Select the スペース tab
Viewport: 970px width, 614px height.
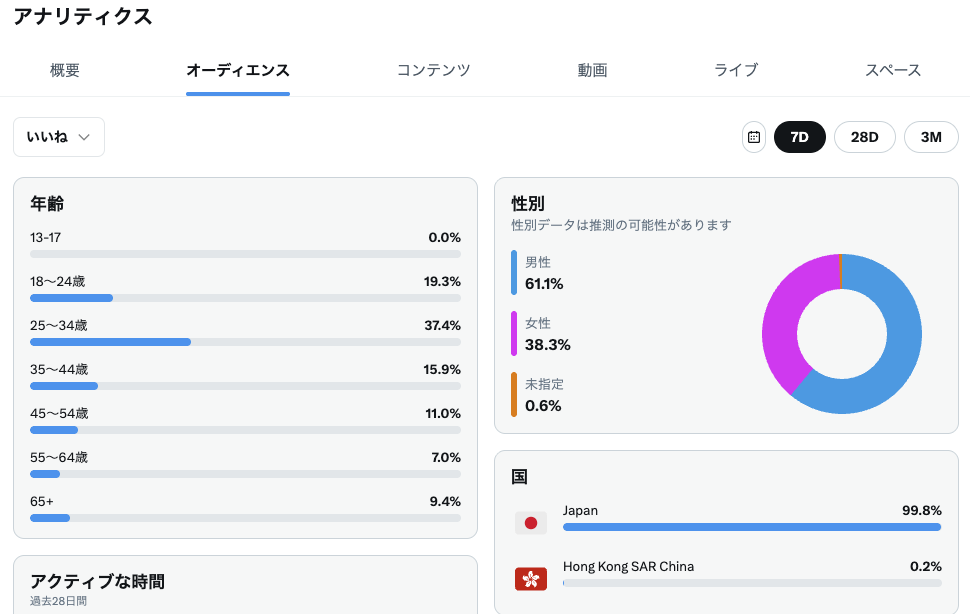(x=893, y=70)
